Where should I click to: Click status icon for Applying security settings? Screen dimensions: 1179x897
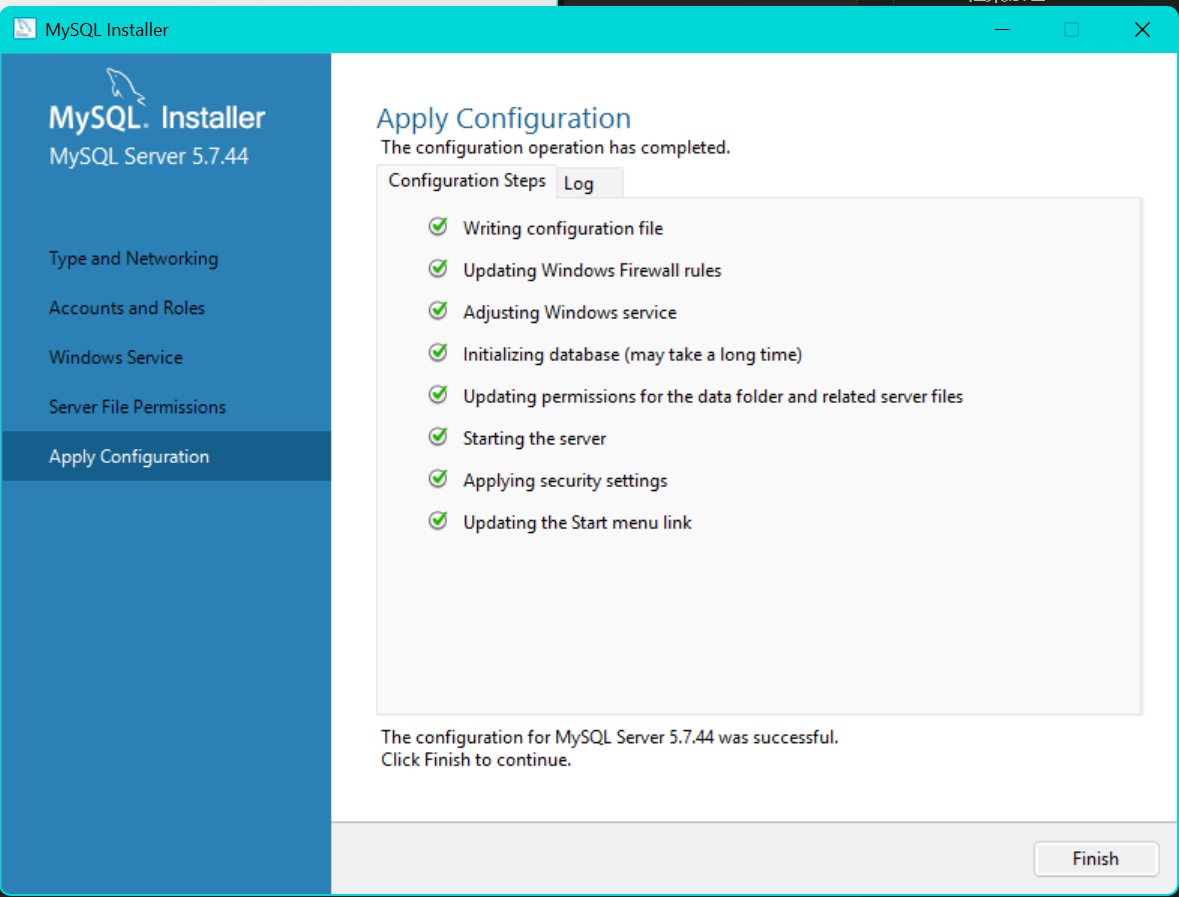click(438, 479)
